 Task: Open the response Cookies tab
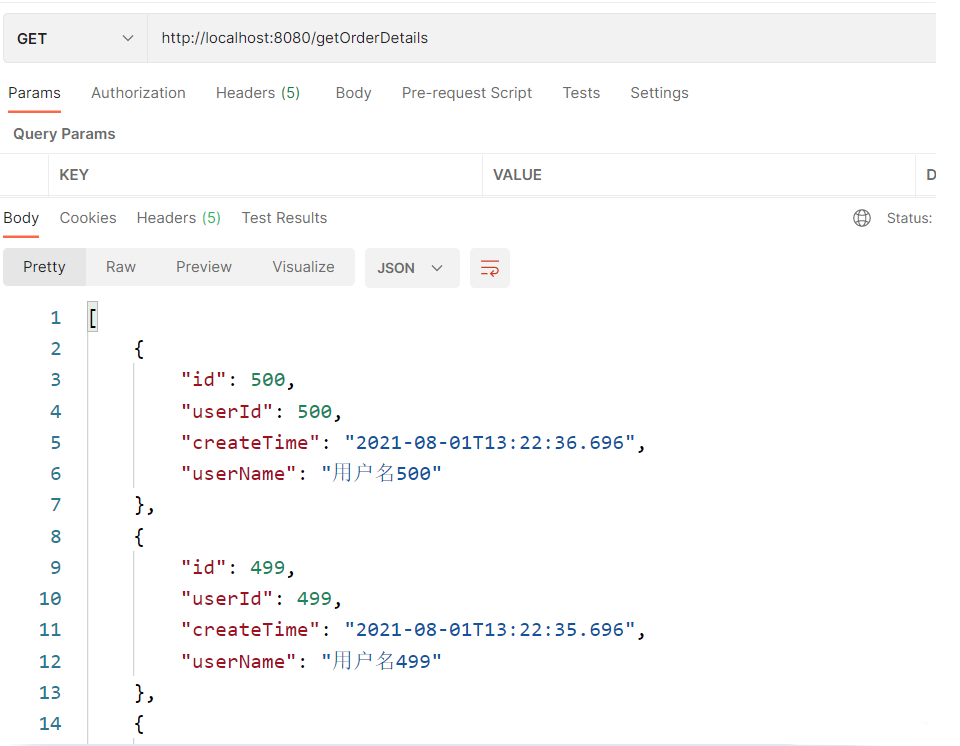point(88,218)
